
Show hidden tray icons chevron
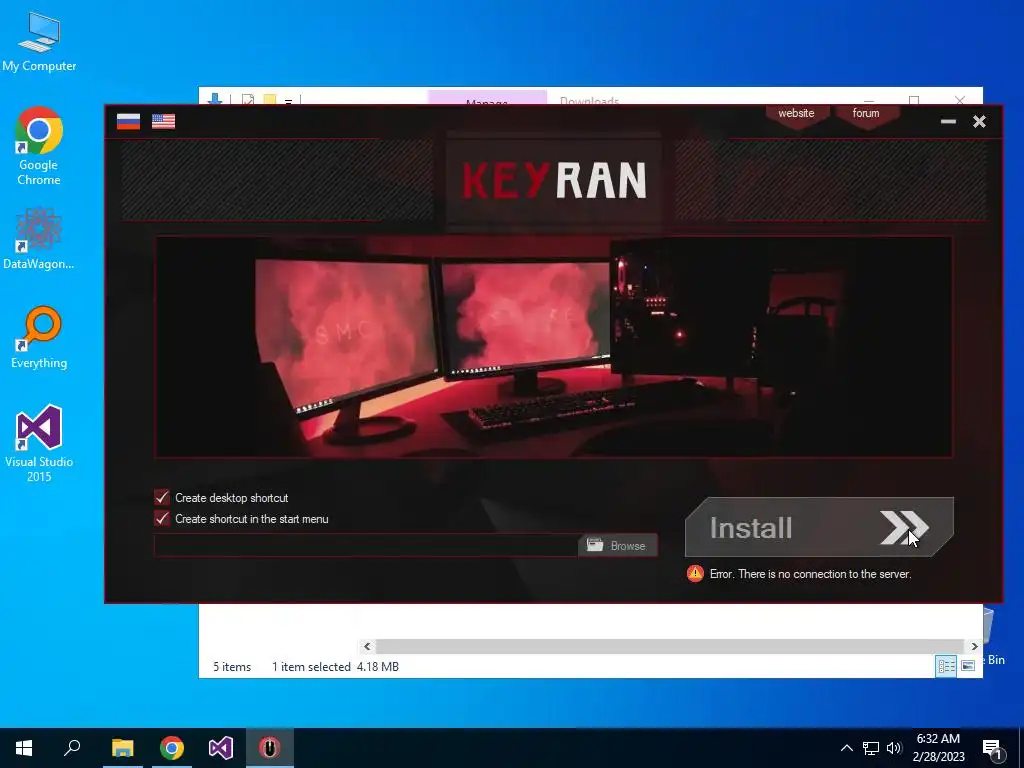[x=846, y=748]
